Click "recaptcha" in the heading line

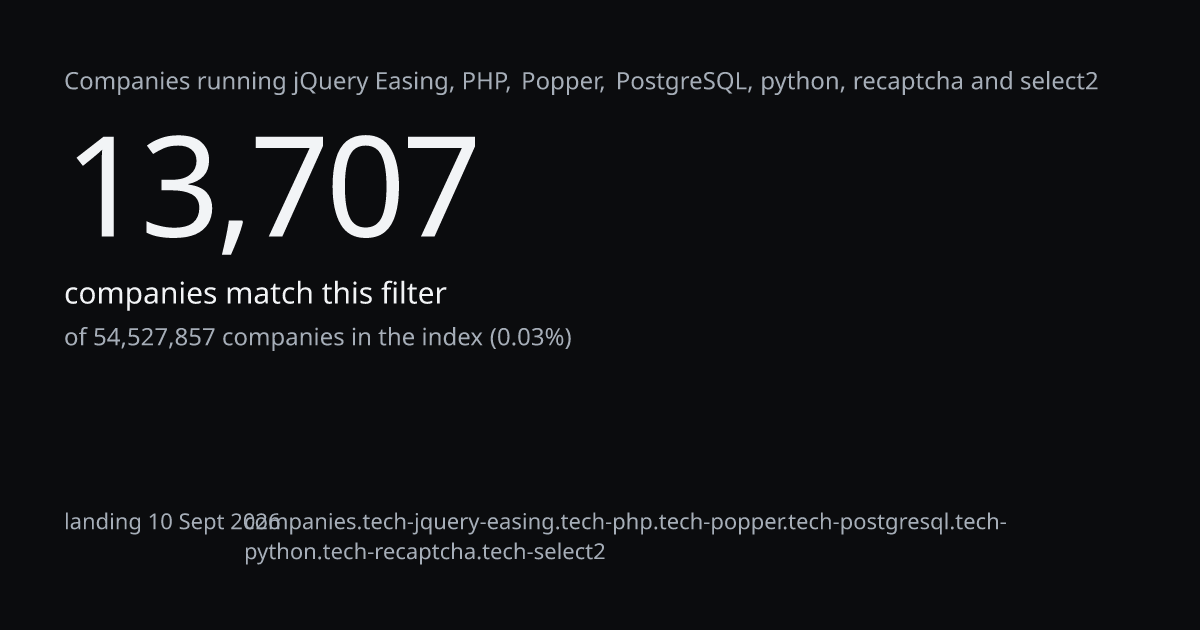(908, 82)
